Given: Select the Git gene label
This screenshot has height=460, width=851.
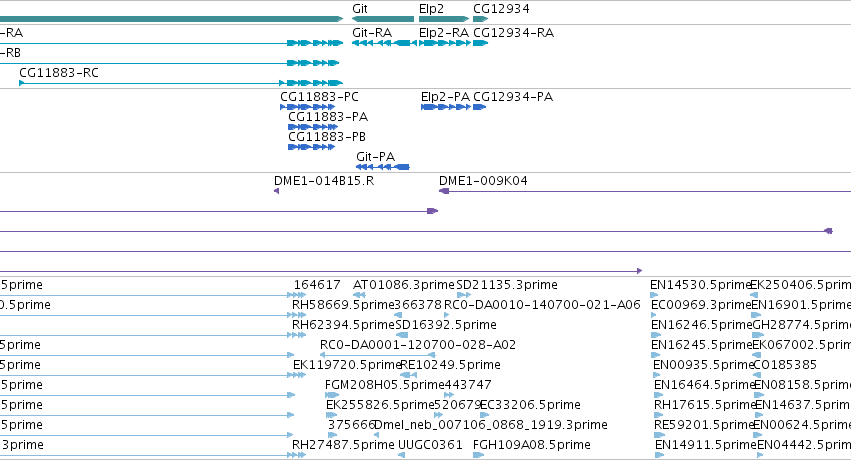Looking at the screenshot, I should 360,9.
